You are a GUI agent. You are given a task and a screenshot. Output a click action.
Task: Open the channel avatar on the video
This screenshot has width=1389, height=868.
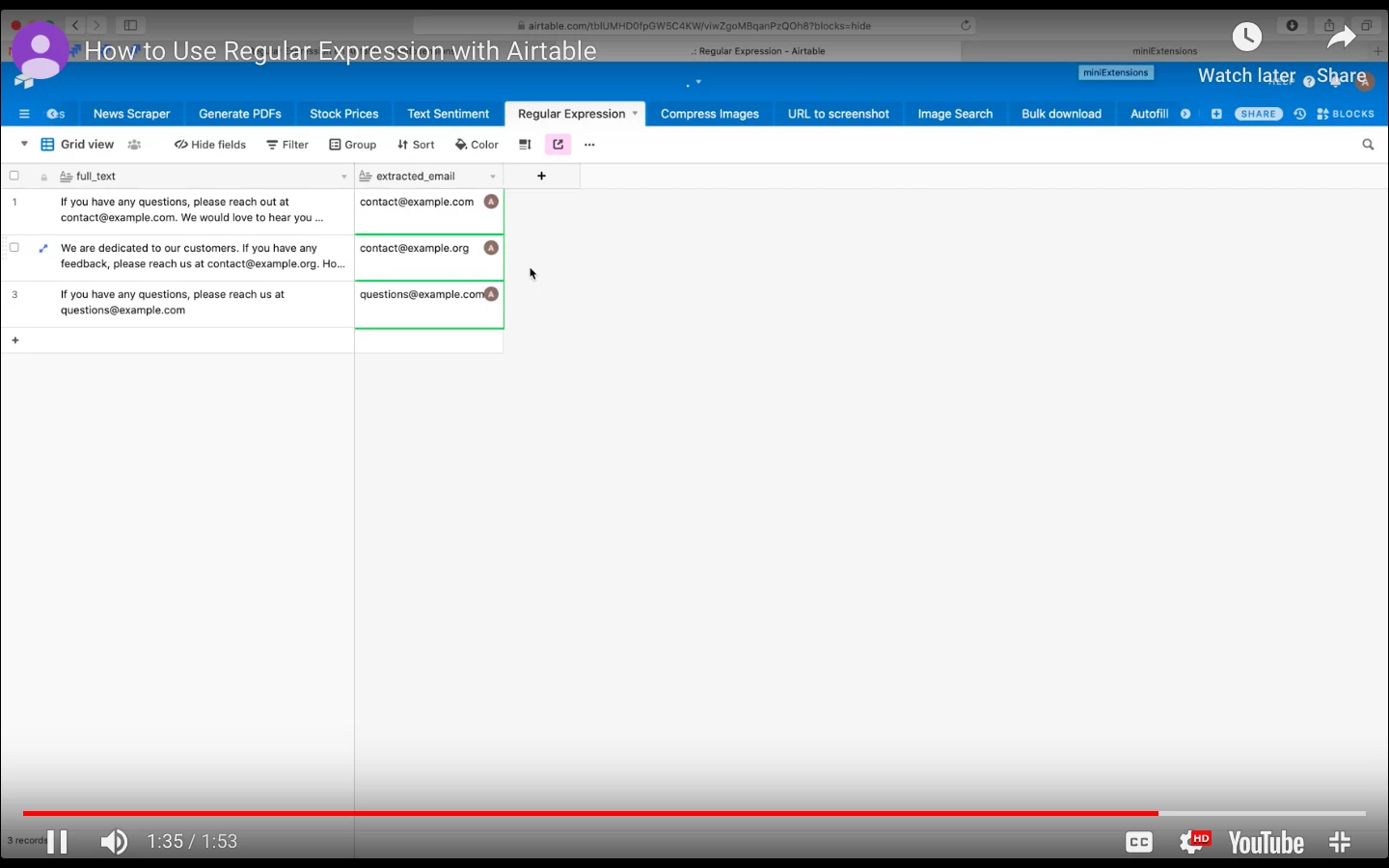(x=40, y=49)
